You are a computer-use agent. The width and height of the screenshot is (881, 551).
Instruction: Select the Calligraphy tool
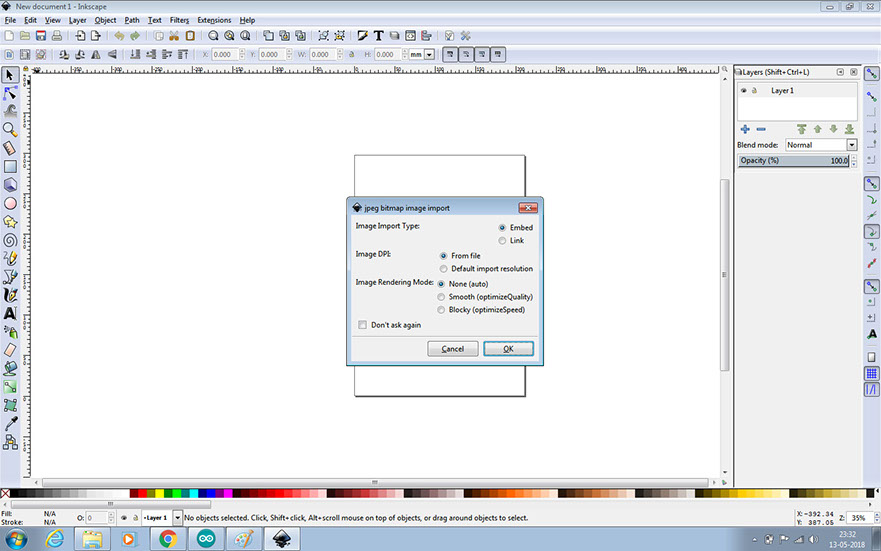pyautogui.click(x=10, y=295)
